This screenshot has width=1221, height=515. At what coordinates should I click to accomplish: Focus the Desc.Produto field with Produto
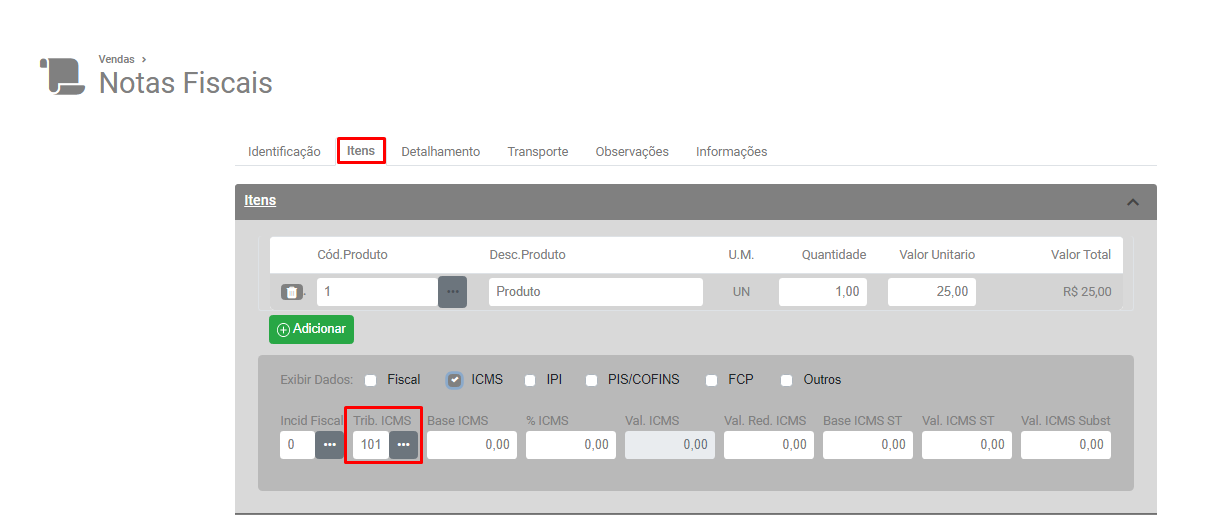click(x=596, y=292)
